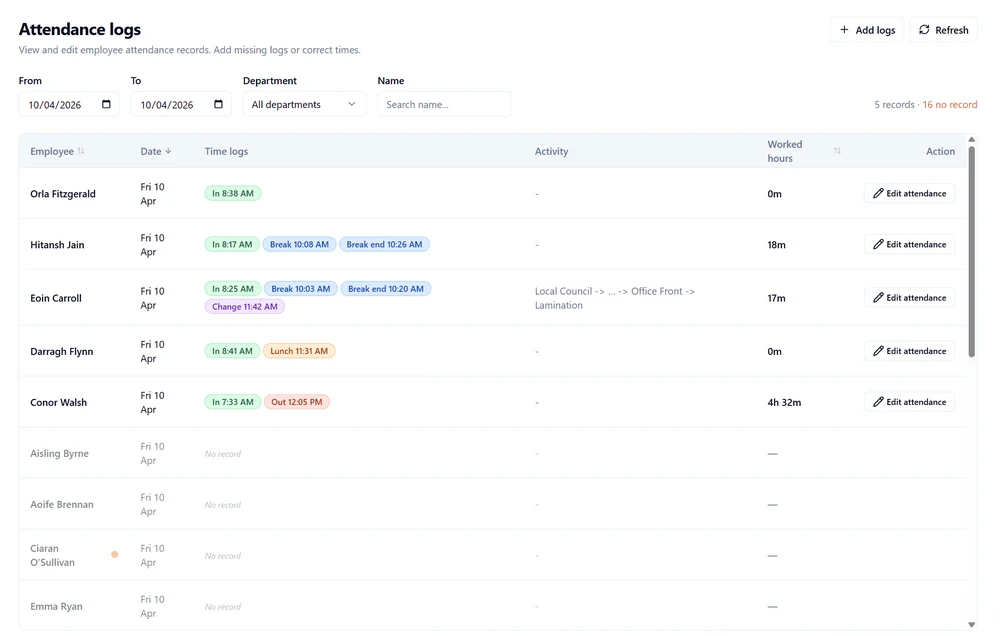Click the In 8:41 AM tag
The height and width of the screenshot is (636, 1000).
click(x=232, y=351)
